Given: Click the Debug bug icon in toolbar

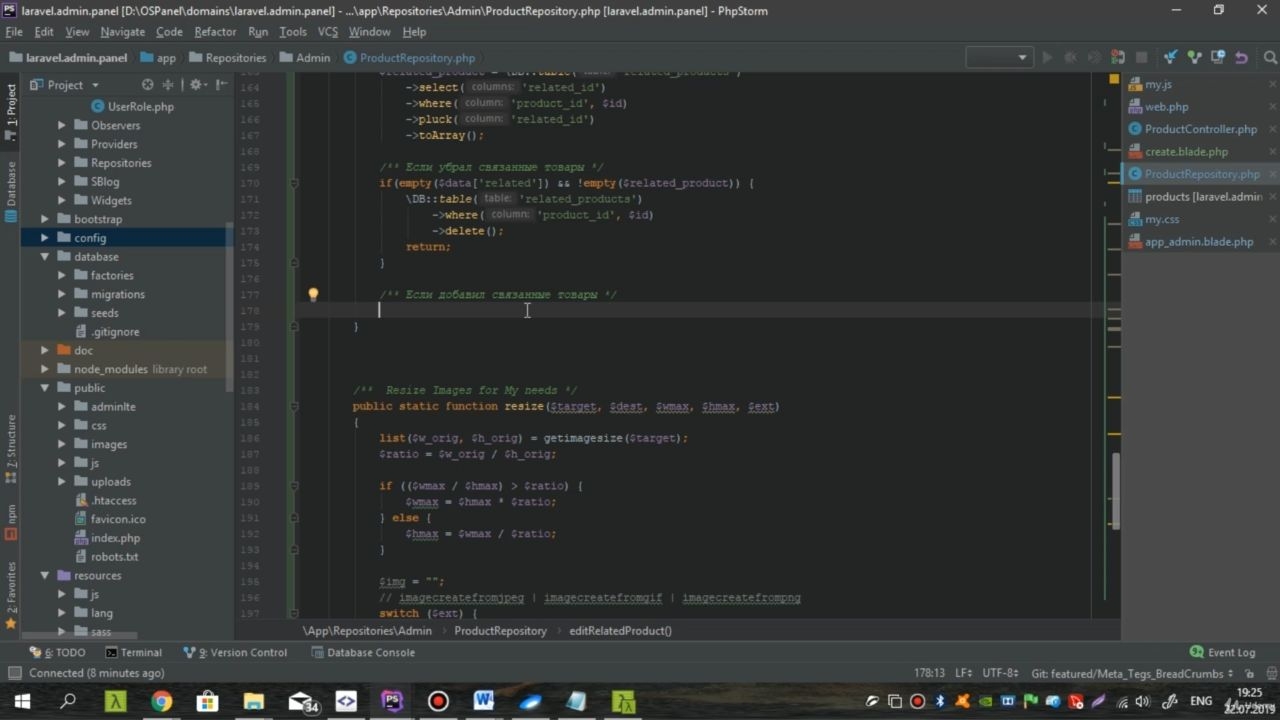Looking at the screenshot, I should tap(1071, 58).
